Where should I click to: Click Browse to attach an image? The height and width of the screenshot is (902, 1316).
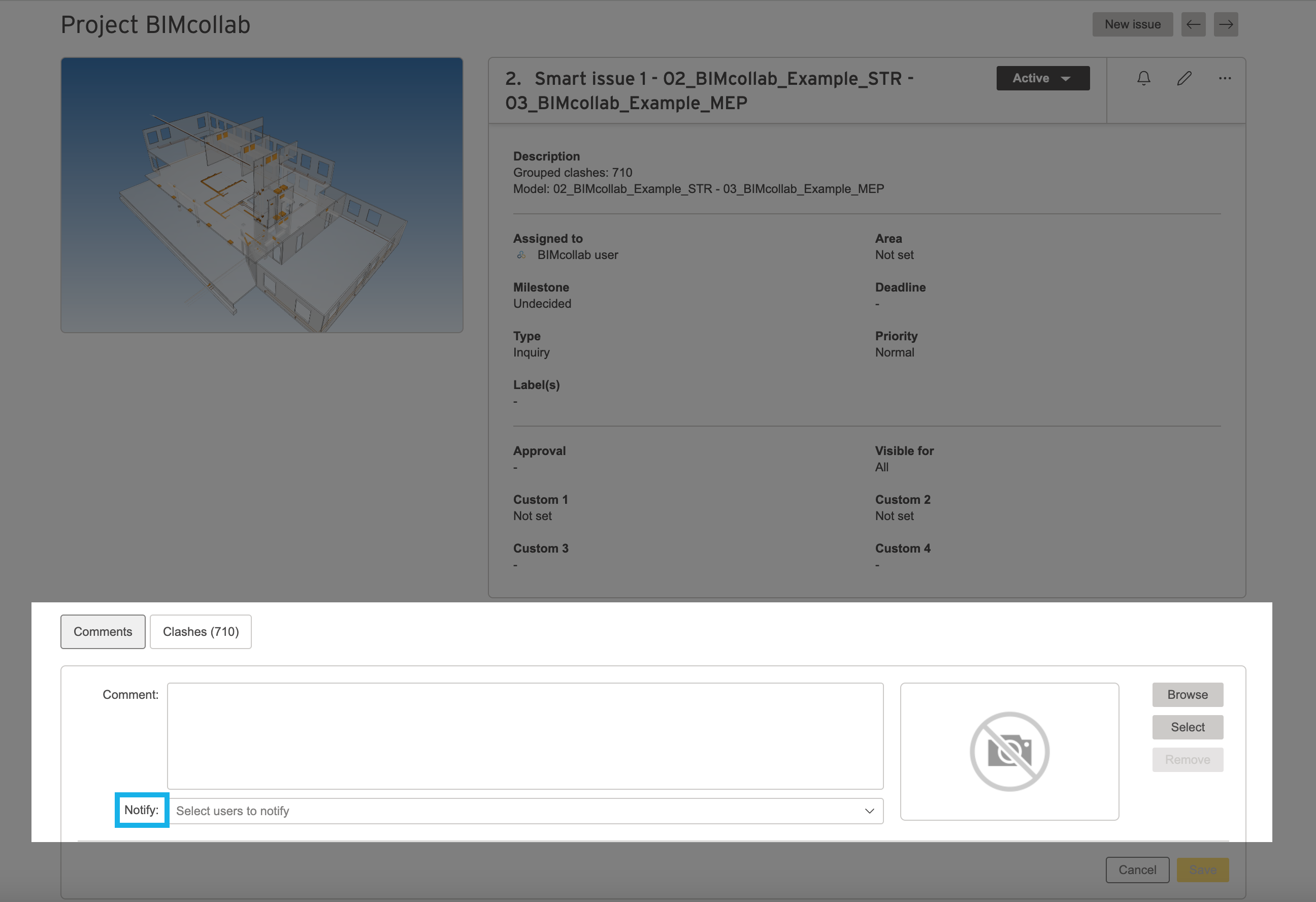coord(1188,695)
